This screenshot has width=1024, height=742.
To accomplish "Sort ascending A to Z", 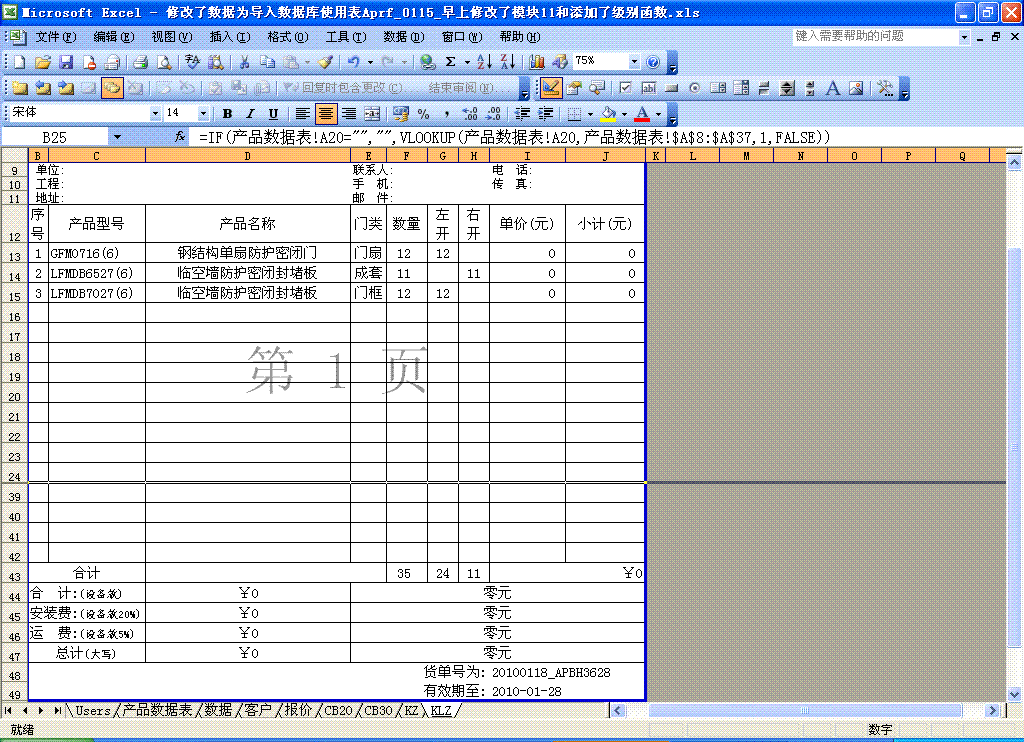I will click(484, 62).
